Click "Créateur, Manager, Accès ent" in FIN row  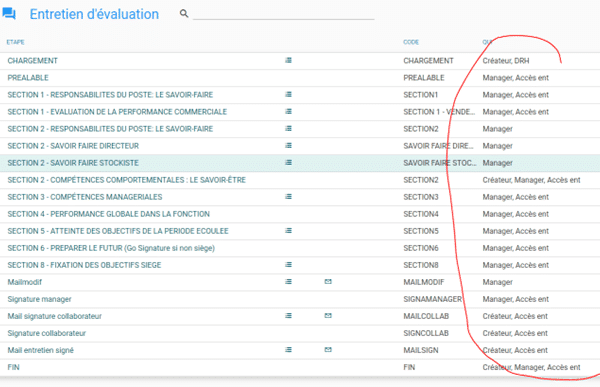[532, 367]
